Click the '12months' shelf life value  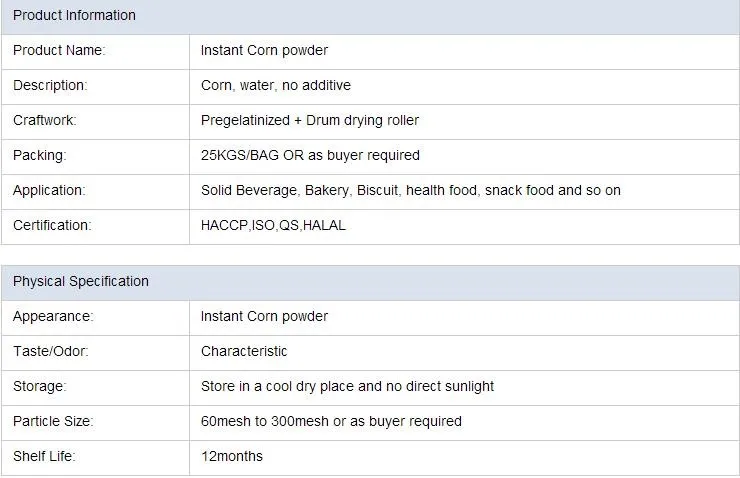(x=232, y=456)
